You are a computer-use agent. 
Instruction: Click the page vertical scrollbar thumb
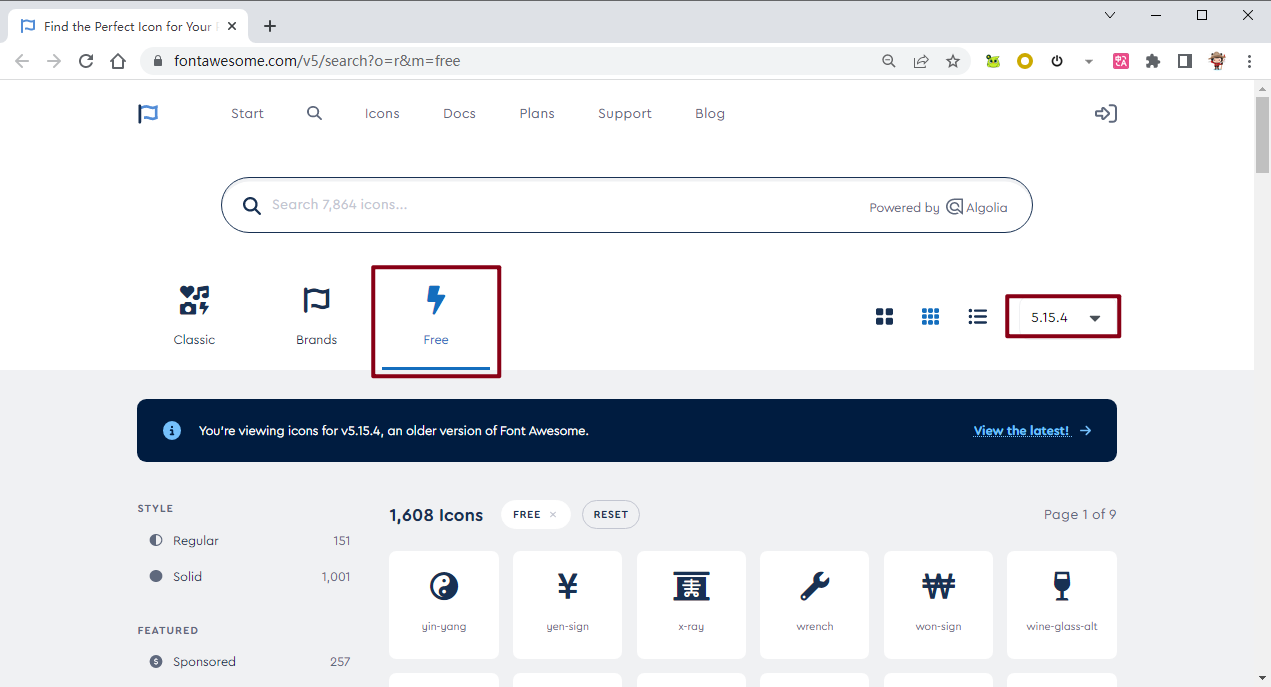(1262, 135)
